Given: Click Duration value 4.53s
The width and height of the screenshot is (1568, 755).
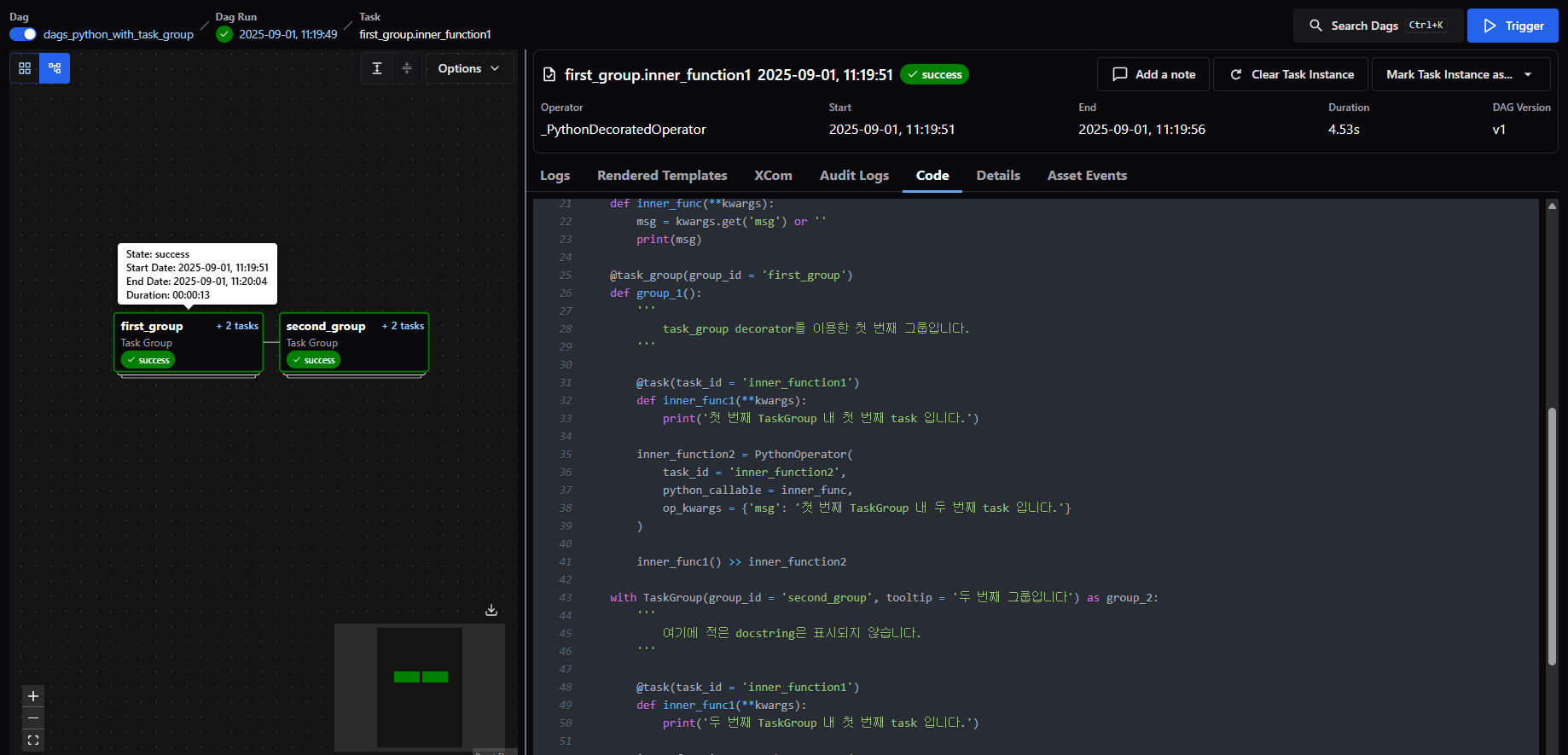Looking at the screenshot, I should coord(1344,130).
